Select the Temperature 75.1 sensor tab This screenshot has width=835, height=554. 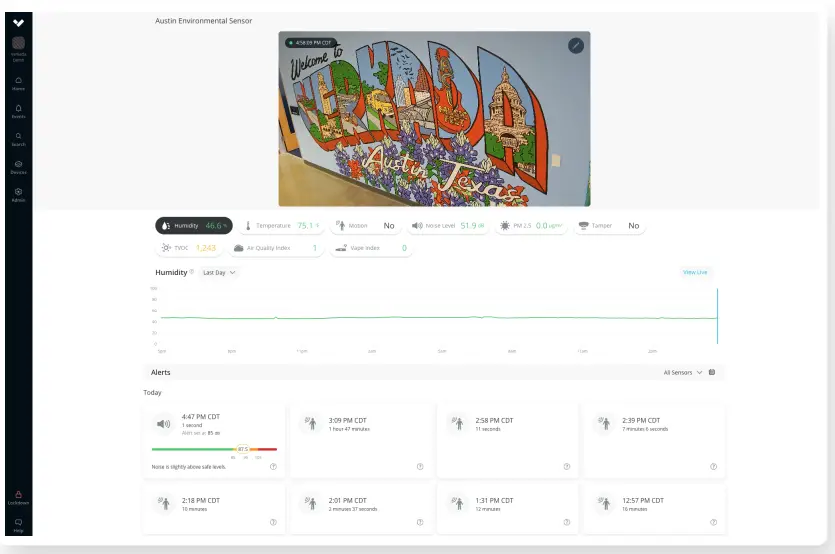[x=282, y=226]
